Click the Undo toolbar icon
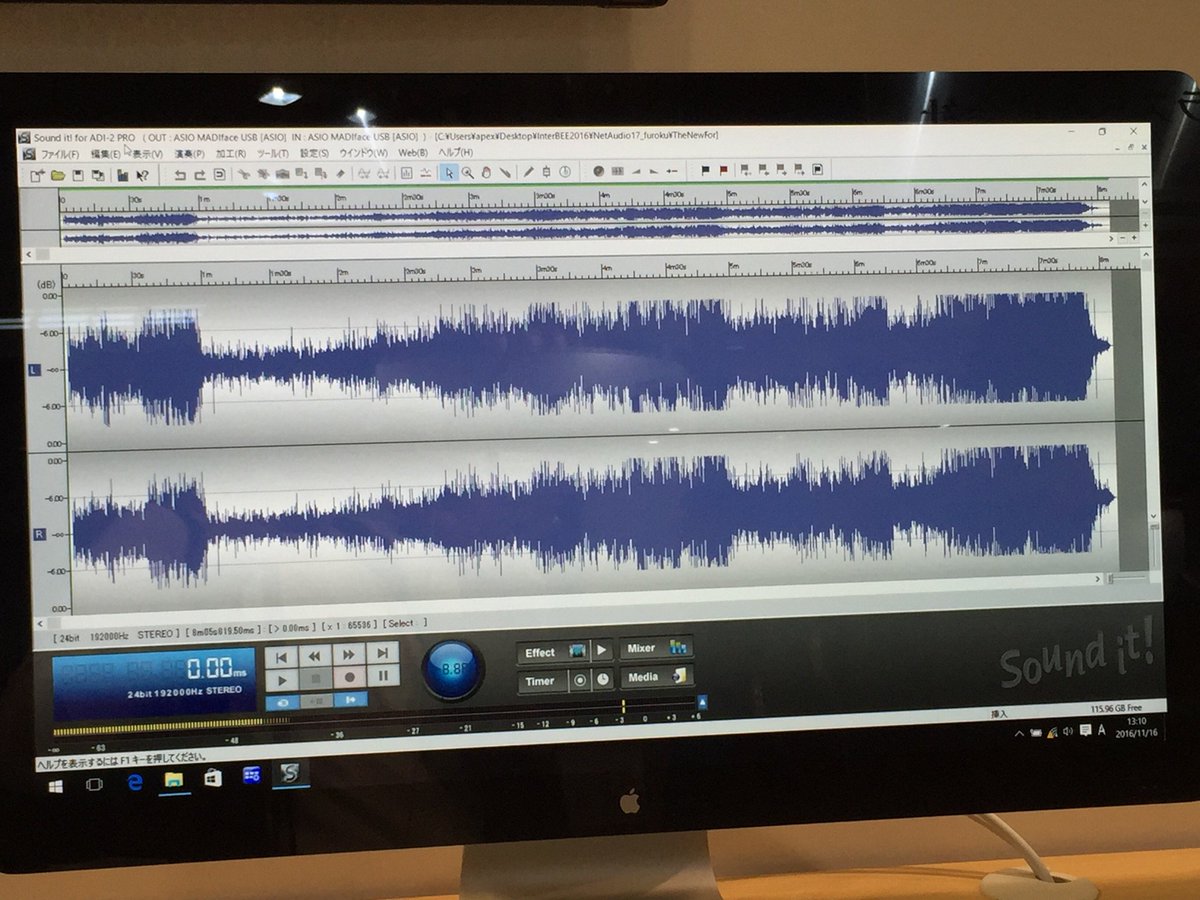 [180, 175]
